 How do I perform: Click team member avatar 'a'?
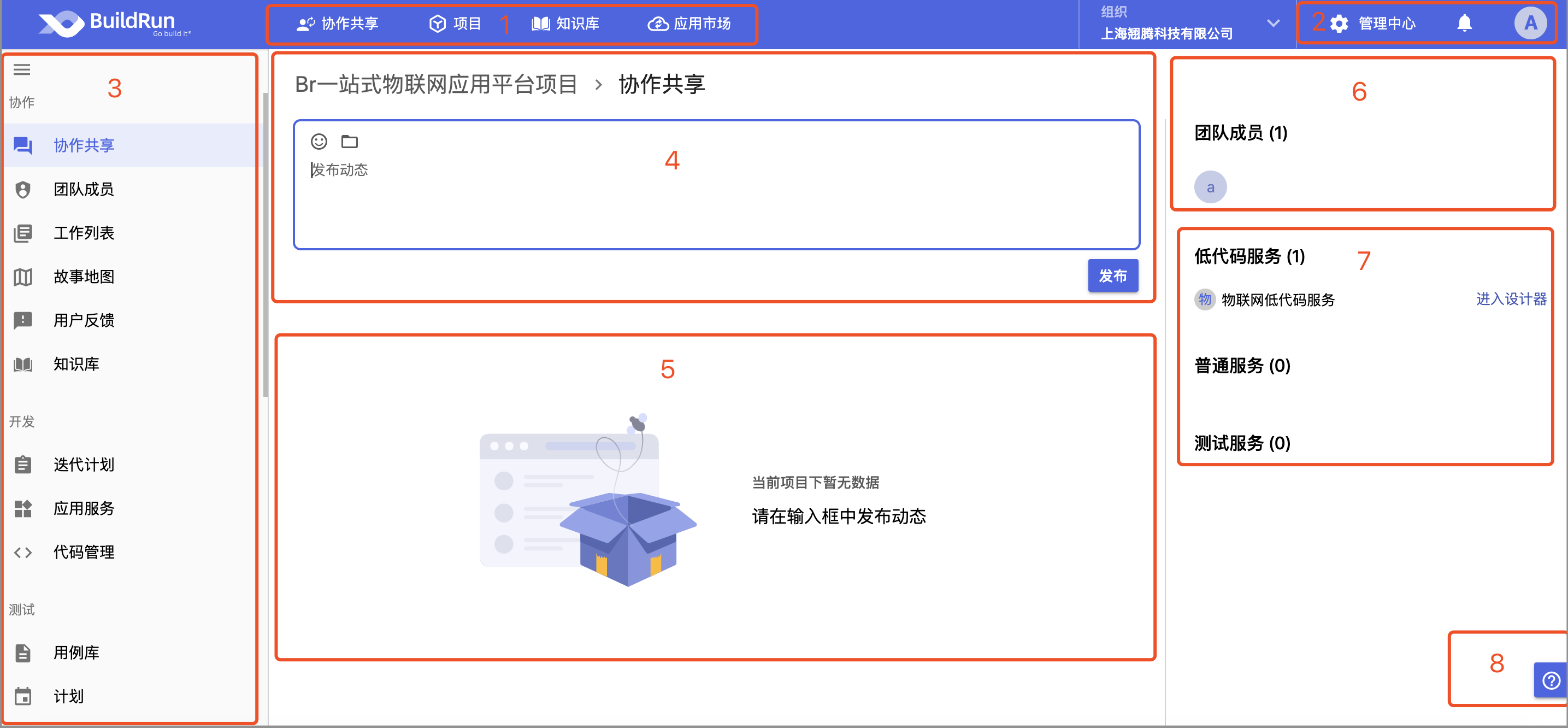[x=1210, y=187]
